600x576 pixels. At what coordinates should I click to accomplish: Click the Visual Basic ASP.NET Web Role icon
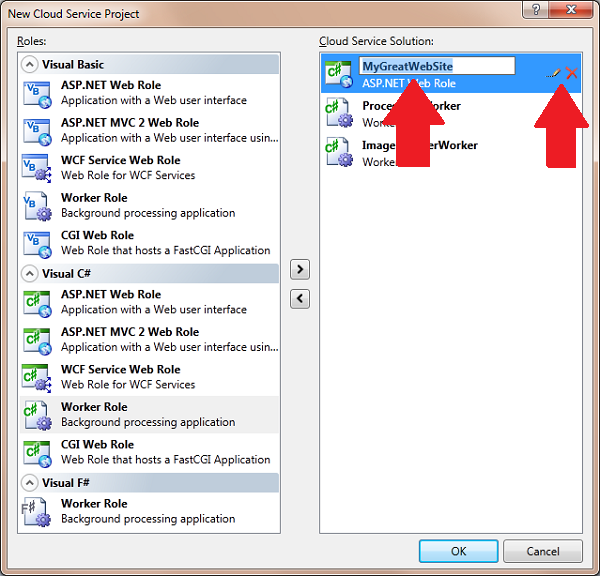tap(36, 93)
